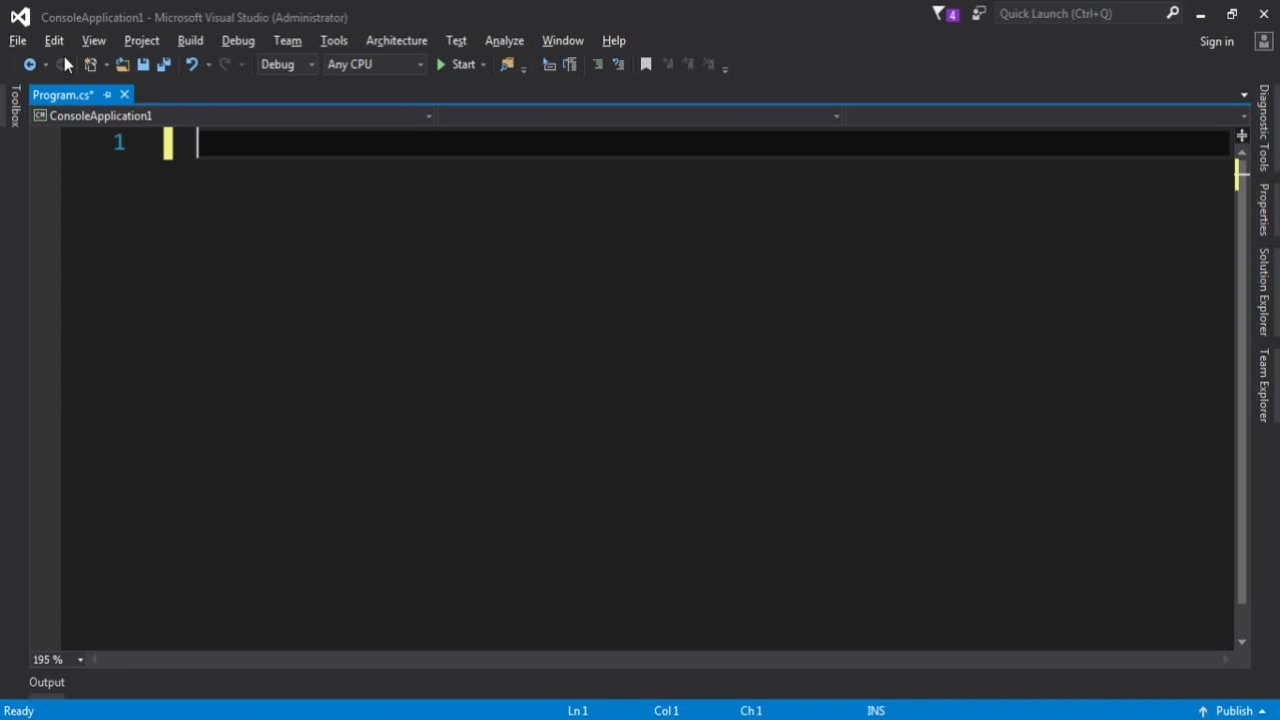
Task: Open the Output panel tab
Action: [47, 682]
